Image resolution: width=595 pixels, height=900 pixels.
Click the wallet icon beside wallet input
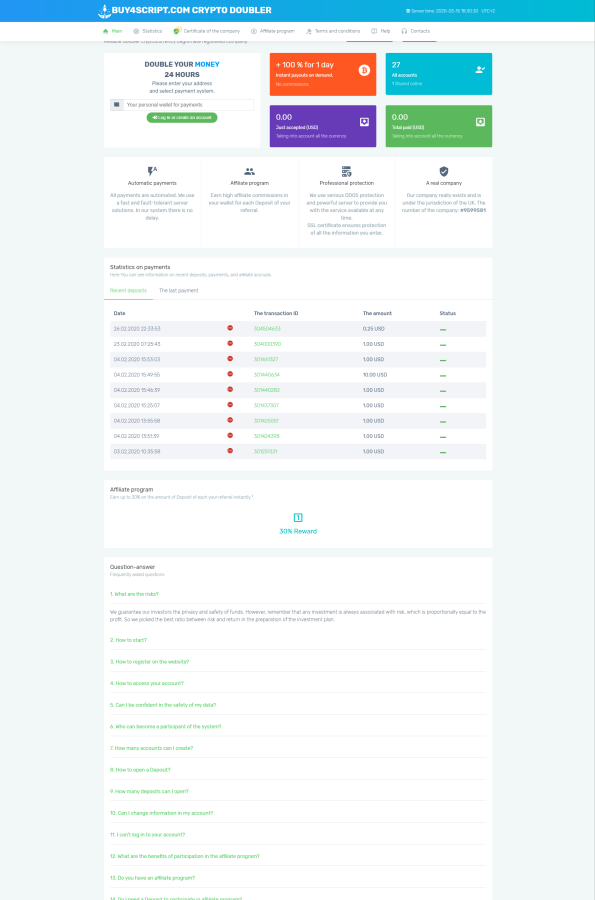click(x=116, y=104)
